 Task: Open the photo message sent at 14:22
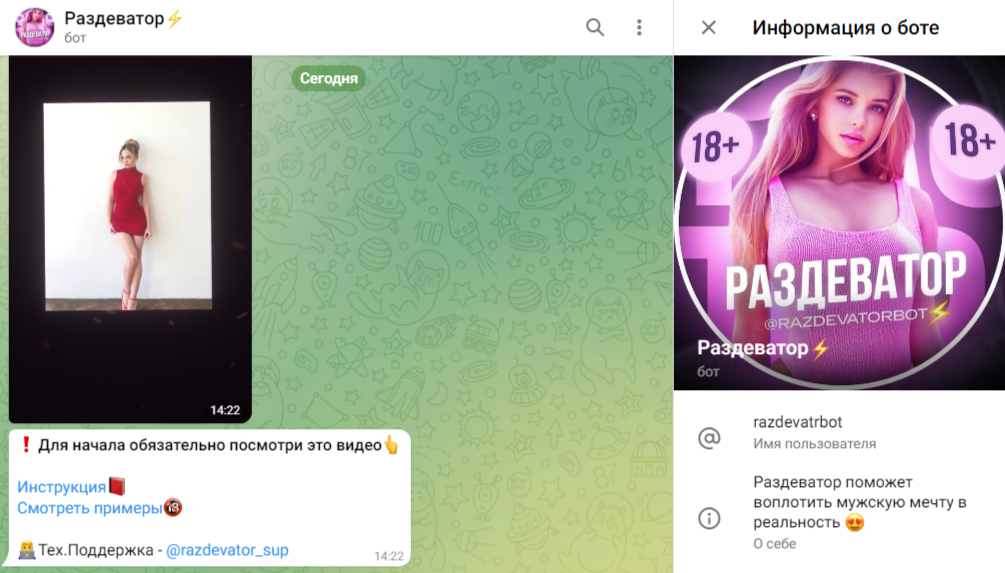130,239
